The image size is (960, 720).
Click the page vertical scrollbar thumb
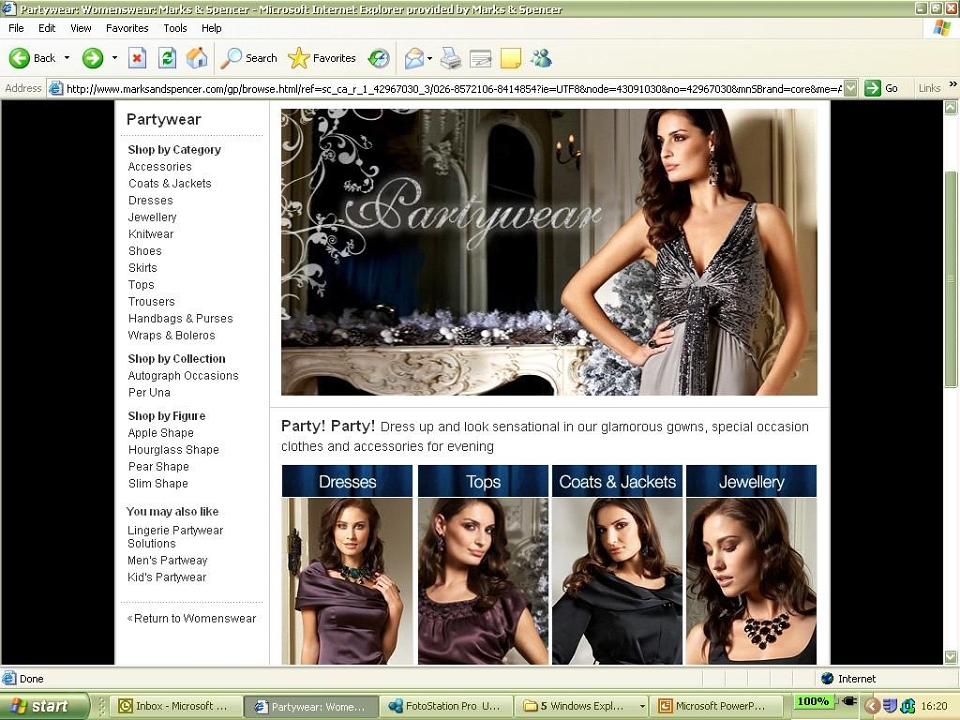950,279
